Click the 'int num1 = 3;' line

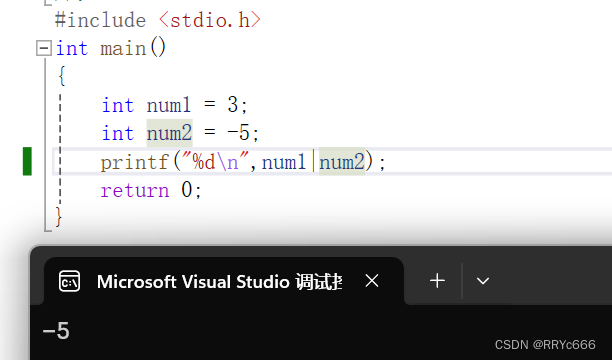tap(174, 105)
